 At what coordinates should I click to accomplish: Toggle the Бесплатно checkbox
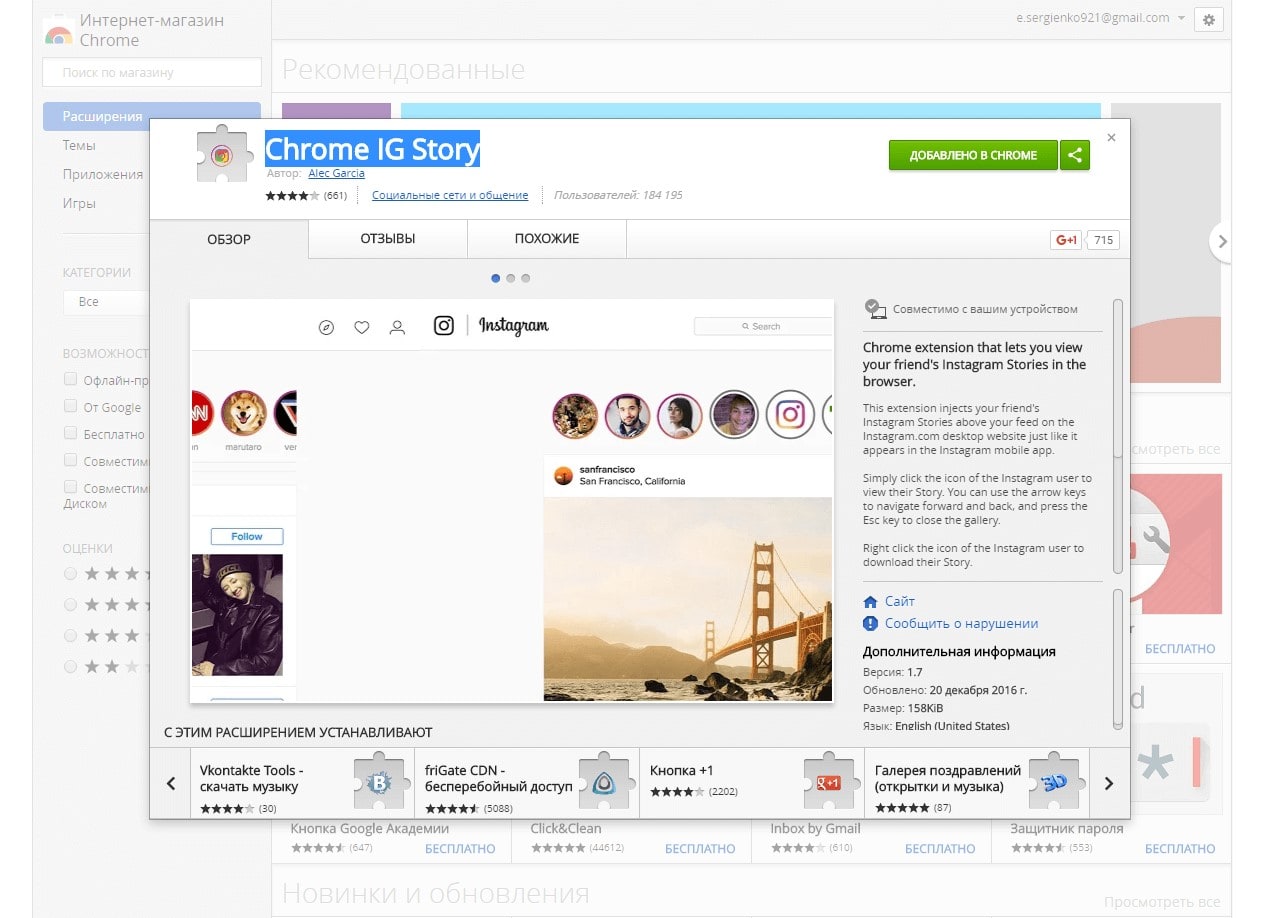click(70, 433)
